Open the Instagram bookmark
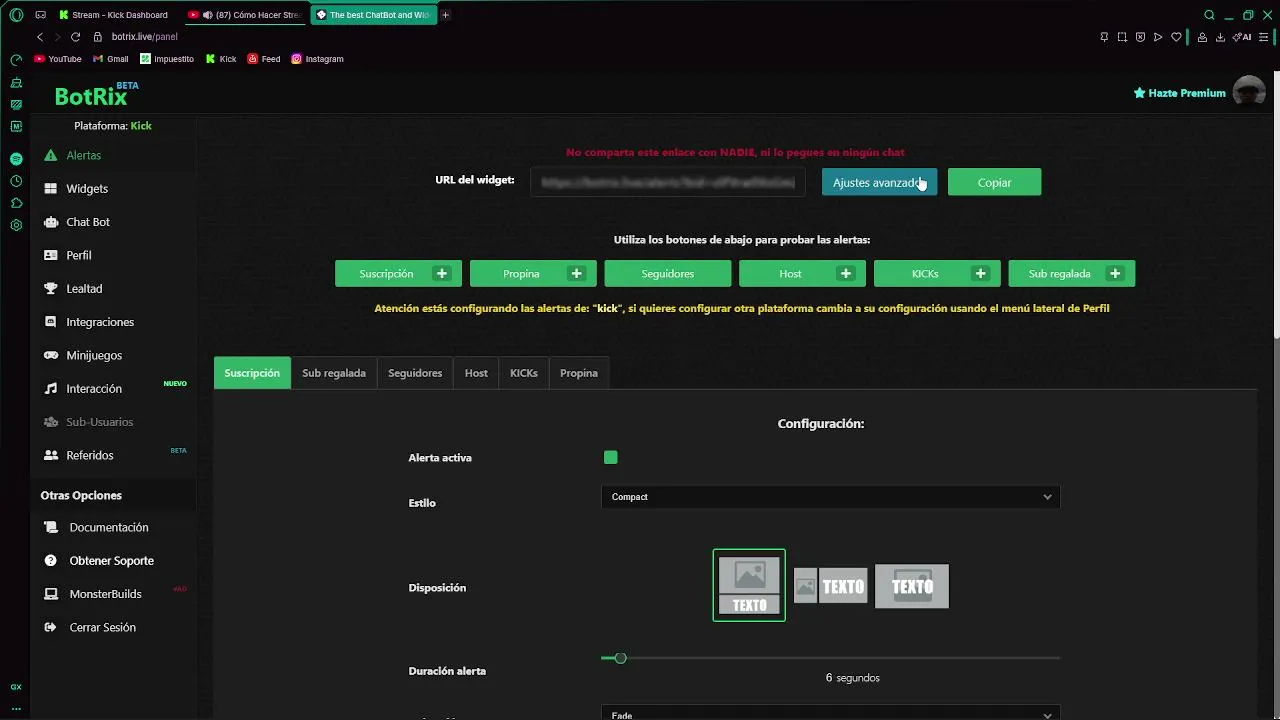The width and height of the screenshot is (1280, 720). pos(317,59)
